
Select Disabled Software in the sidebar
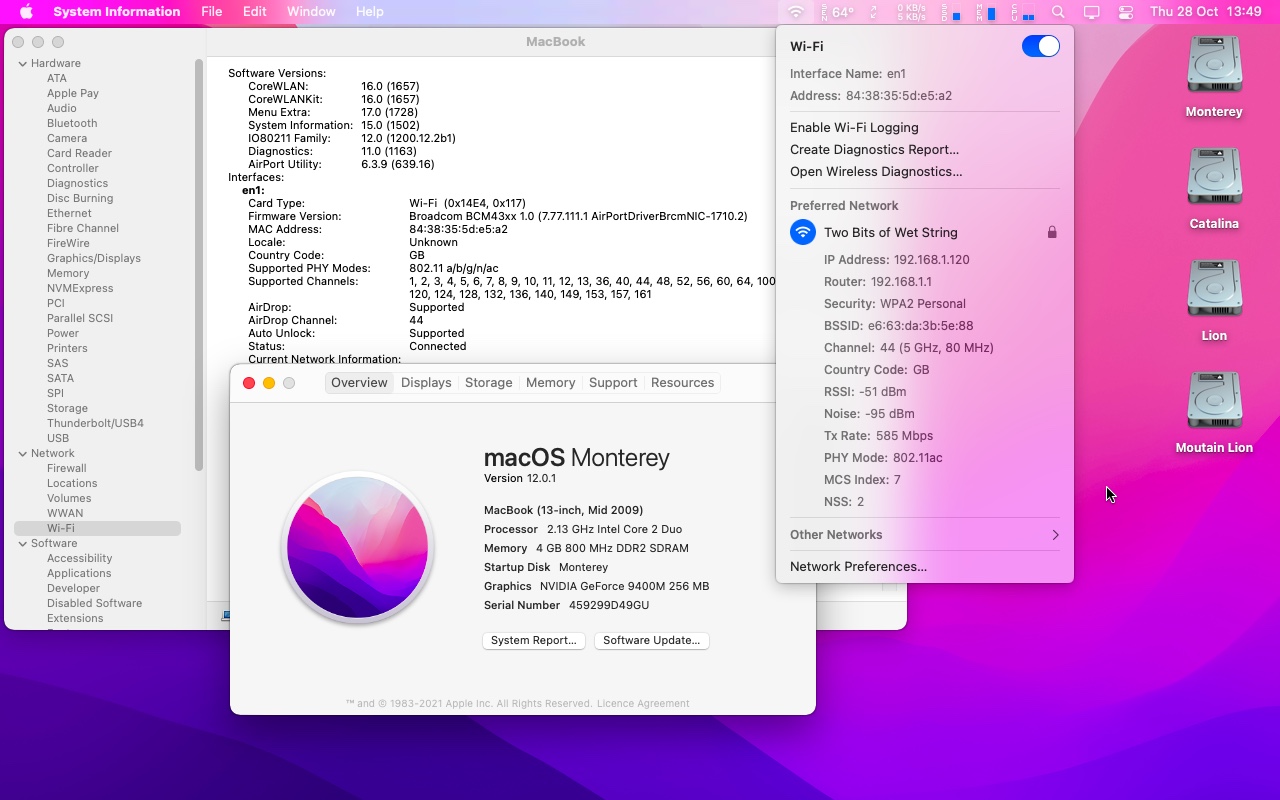pos(94,603)
